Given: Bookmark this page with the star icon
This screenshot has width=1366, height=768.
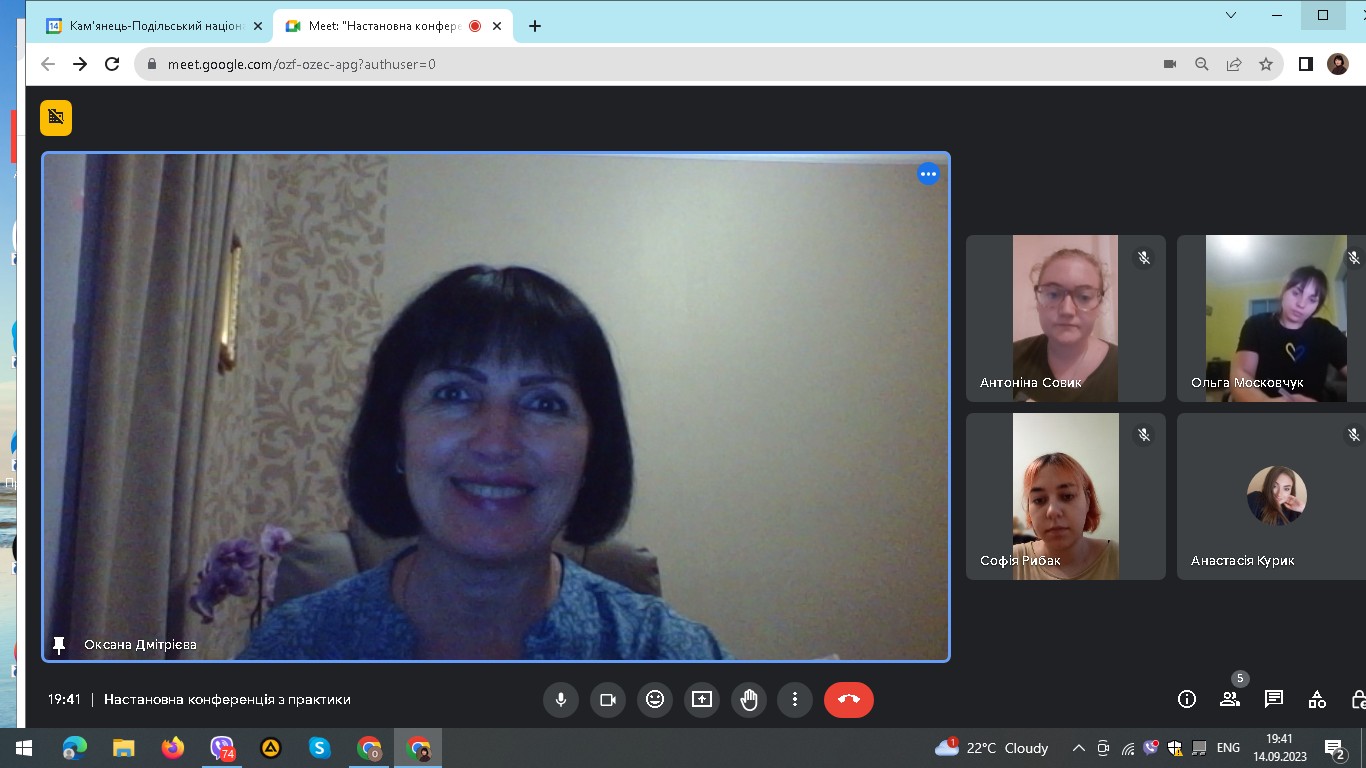Looking at the screenshot, I should (x=1266, y=64).
